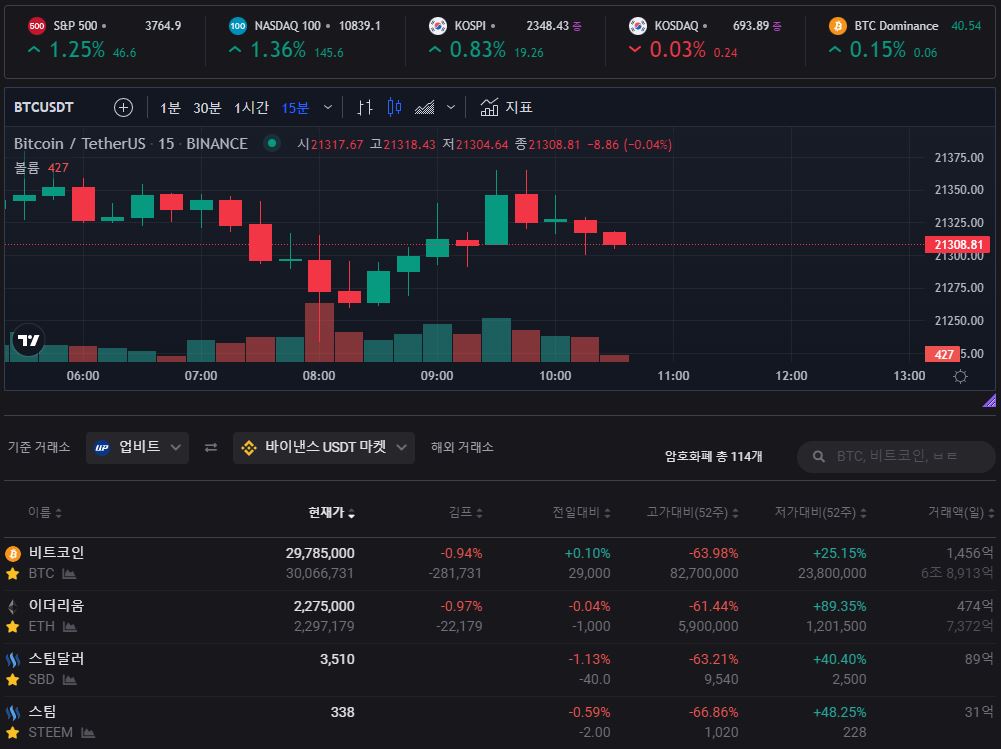1001x749 pixels.
Task: Click the NASDAQ 100 label
Action: point(287,26)
